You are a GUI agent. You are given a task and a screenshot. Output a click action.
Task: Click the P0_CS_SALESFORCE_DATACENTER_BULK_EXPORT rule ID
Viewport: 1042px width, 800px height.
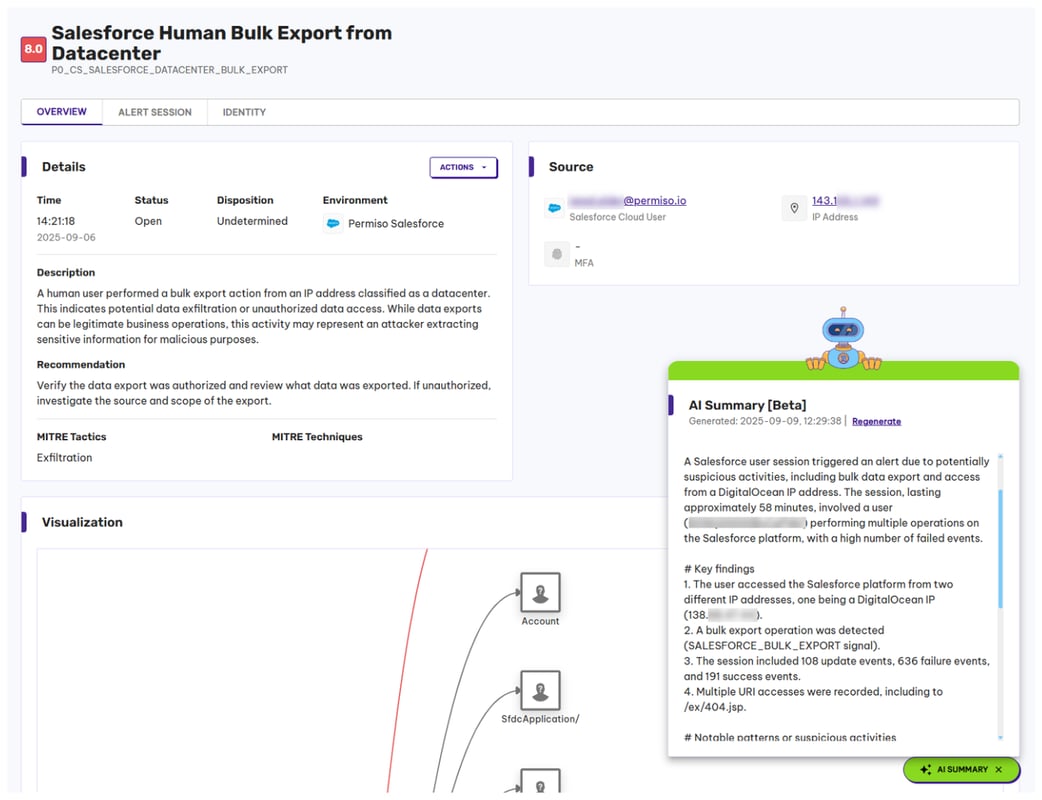(169, 70)
